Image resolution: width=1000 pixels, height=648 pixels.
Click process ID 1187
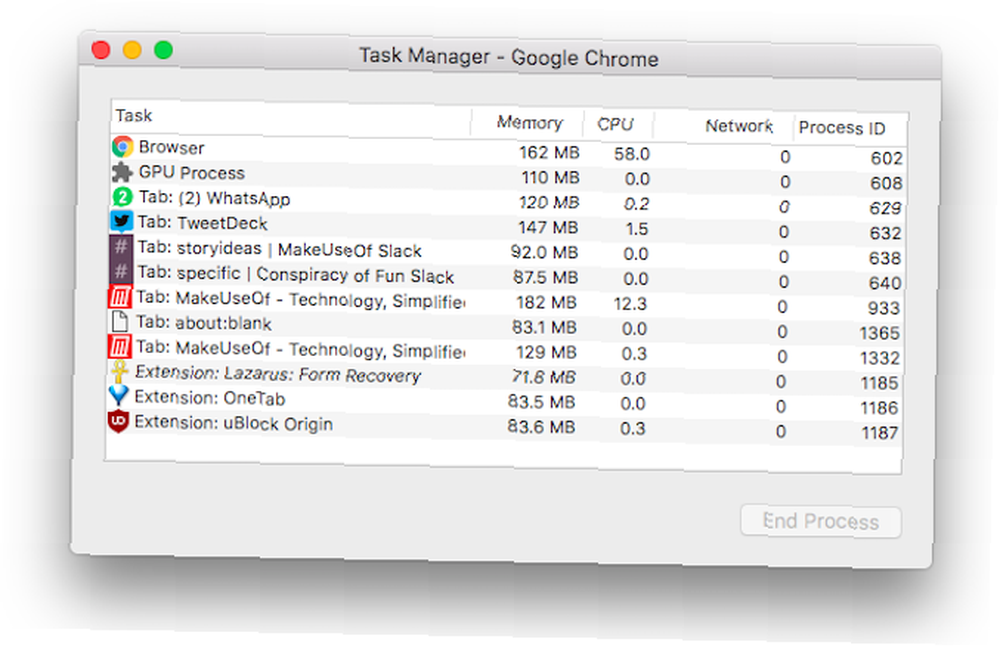pyautogui.click(x=880, y=432)
